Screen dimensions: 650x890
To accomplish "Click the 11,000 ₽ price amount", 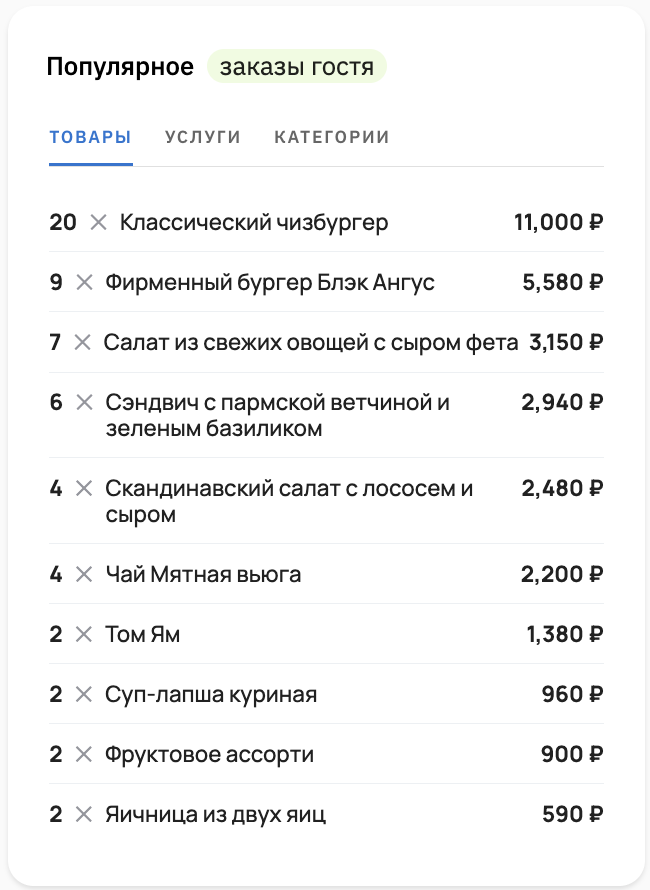I will pos(558,222).
